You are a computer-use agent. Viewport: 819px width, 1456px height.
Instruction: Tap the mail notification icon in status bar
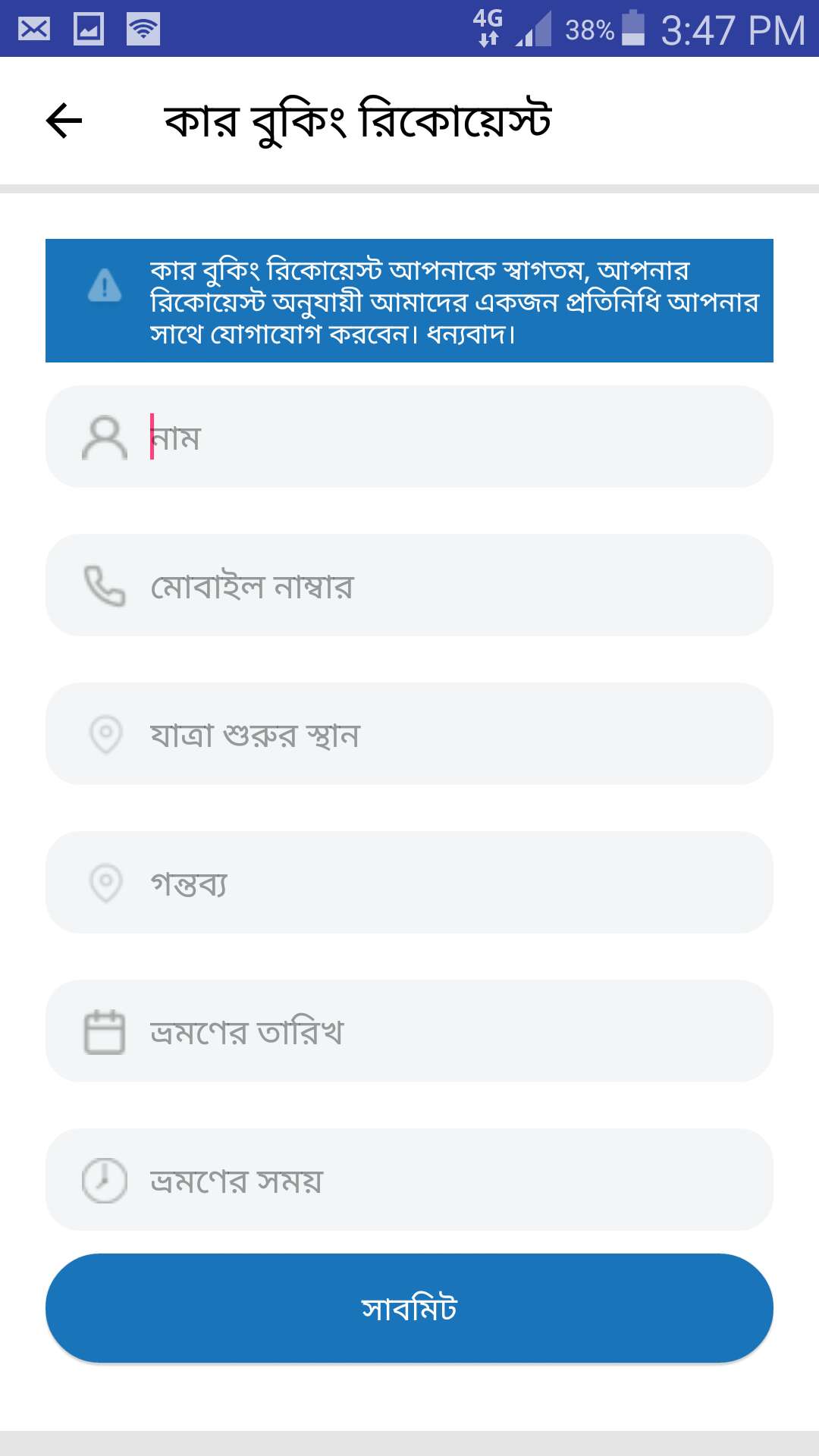coord(34,30)
